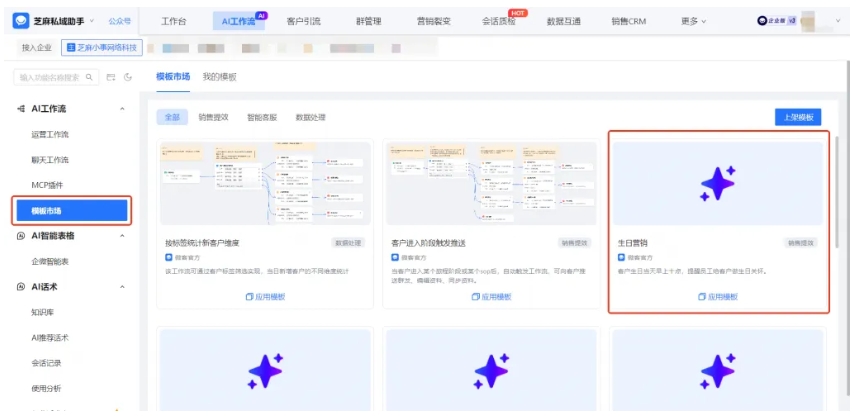
Task: Open the user account dropdown arrow
Action: click(838, 21)
